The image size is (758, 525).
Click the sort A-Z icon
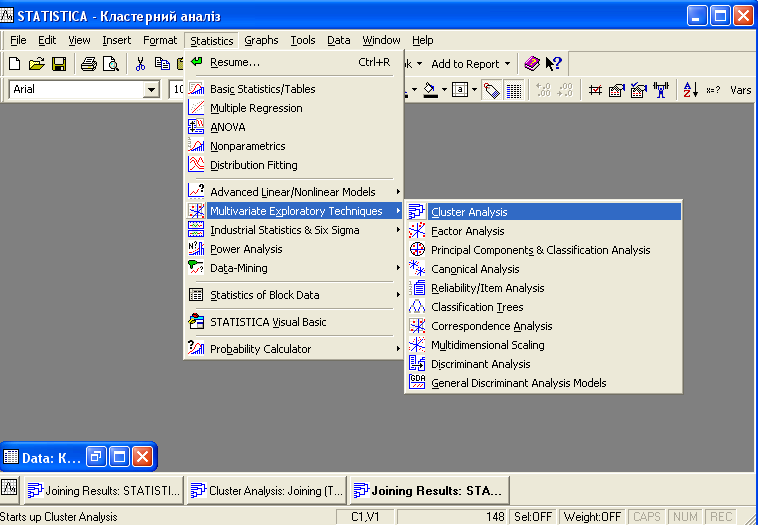(x=690, y=90)
